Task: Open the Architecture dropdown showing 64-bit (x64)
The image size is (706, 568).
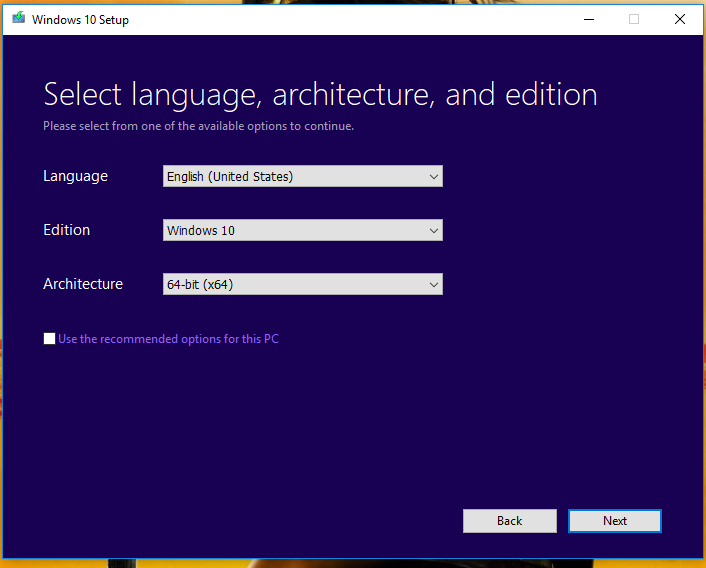Action: coord(303,284)
